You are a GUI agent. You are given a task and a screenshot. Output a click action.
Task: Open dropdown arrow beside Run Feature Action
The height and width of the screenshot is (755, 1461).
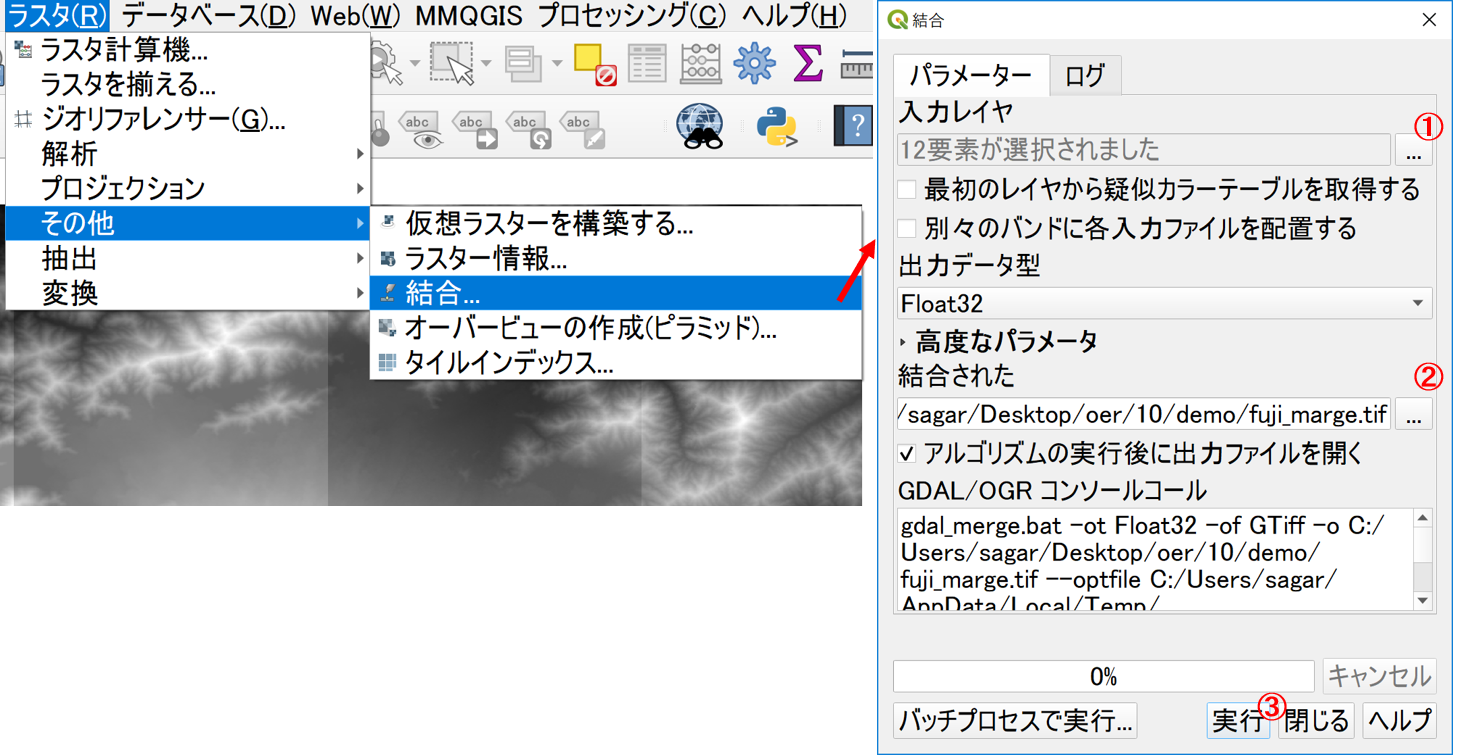click(413, 64)
